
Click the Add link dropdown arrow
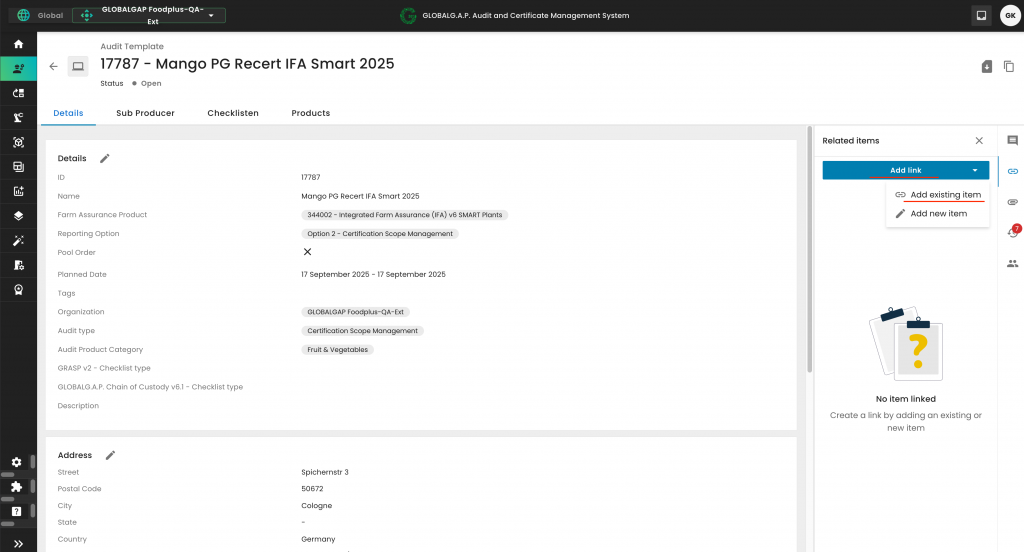point(975,171)
